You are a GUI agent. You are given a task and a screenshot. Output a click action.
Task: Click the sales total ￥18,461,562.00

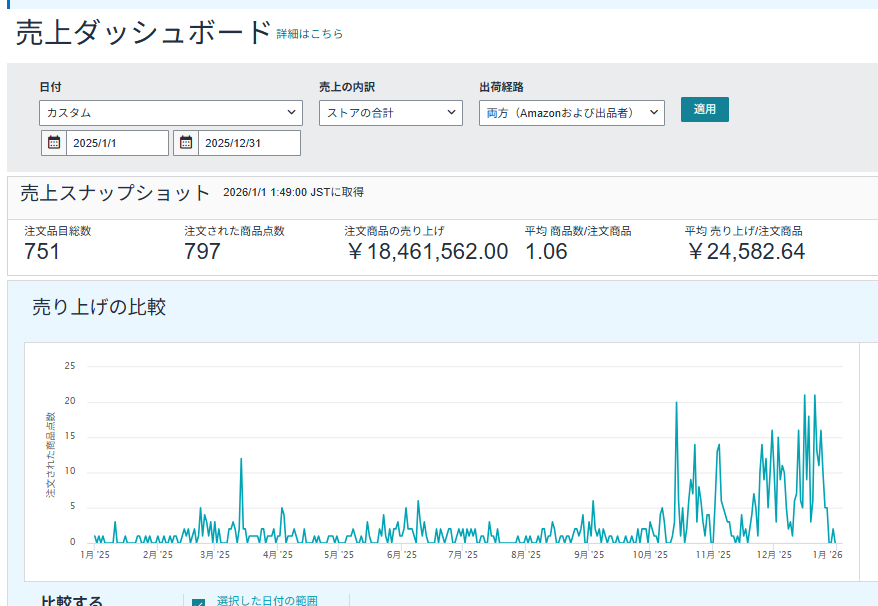tap(427, 252)
